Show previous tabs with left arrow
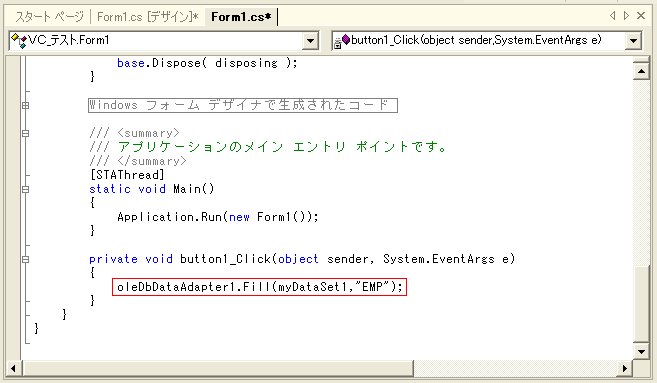 click(613, 16)
